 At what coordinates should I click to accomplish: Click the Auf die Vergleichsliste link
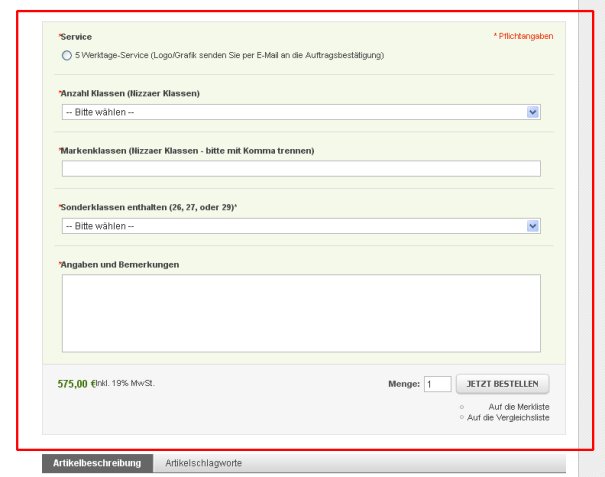(x=508, y=418)
